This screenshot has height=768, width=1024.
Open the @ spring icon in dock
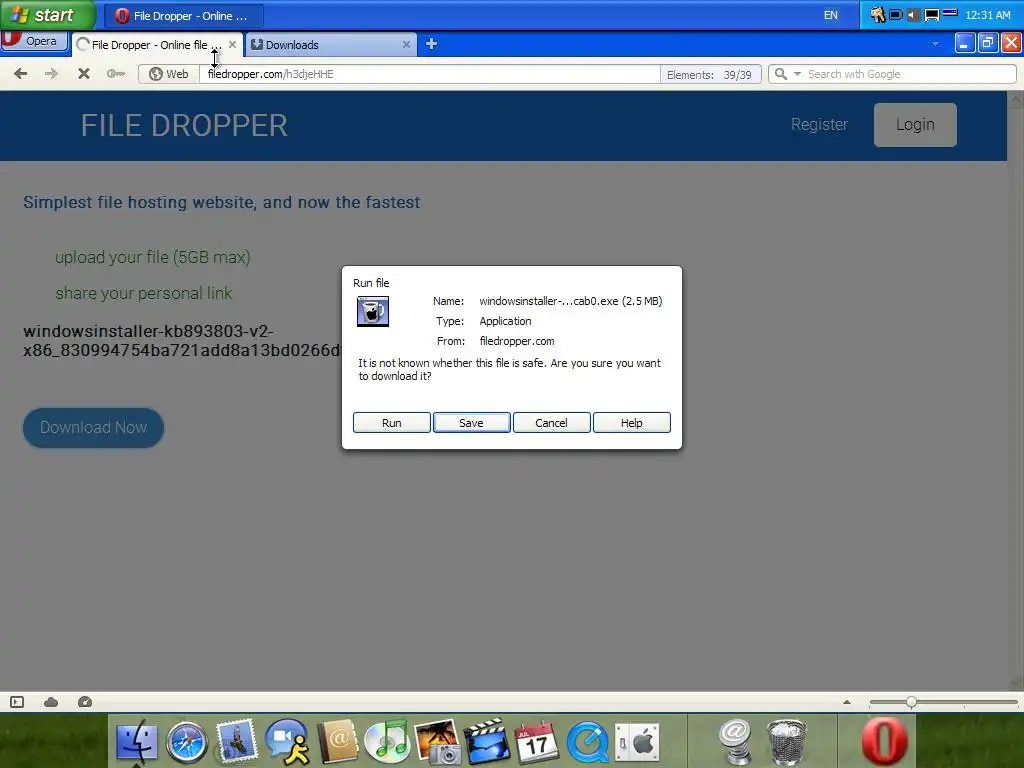pos(736,741)
